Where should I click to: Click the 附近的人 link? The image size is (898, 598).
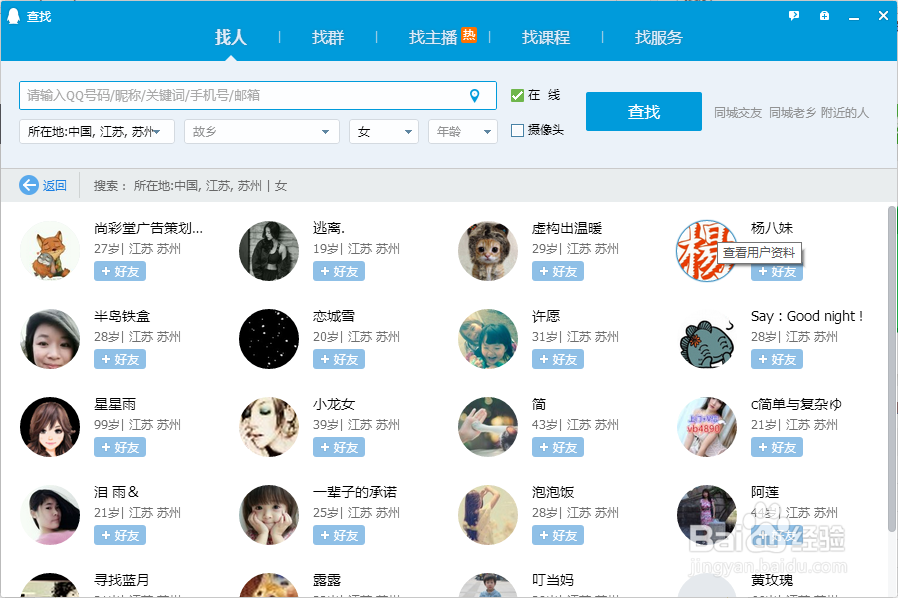(845, 113)
